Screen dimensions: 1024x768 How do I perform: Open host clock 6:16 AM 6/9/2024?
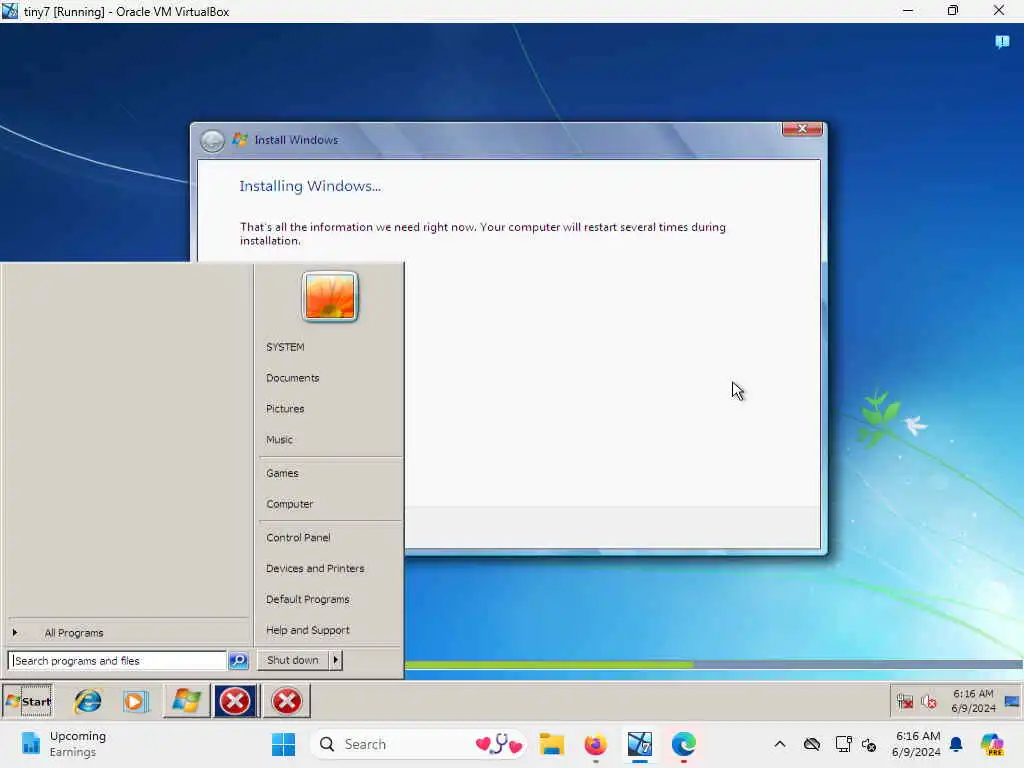[x=916, y=744]
